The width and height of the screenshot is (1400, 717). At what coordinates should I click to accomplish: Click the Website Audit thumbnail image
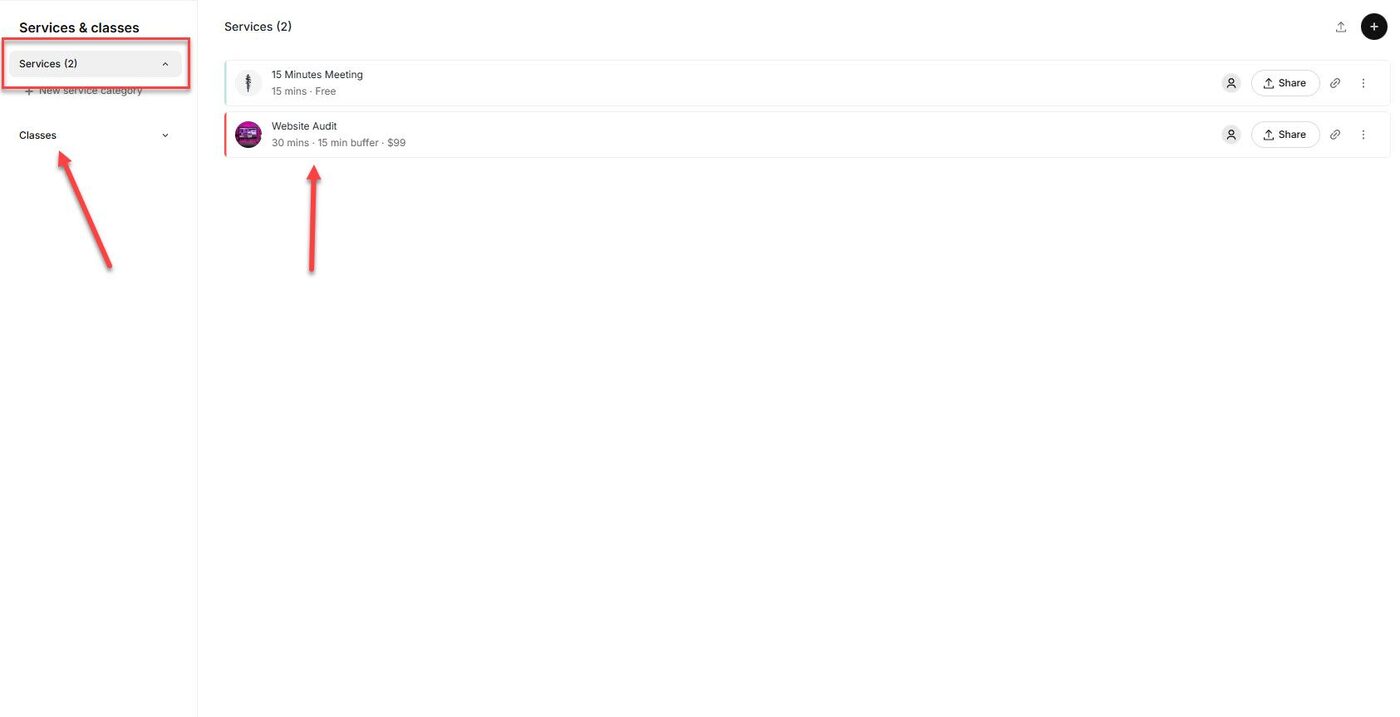click(248, 135)
